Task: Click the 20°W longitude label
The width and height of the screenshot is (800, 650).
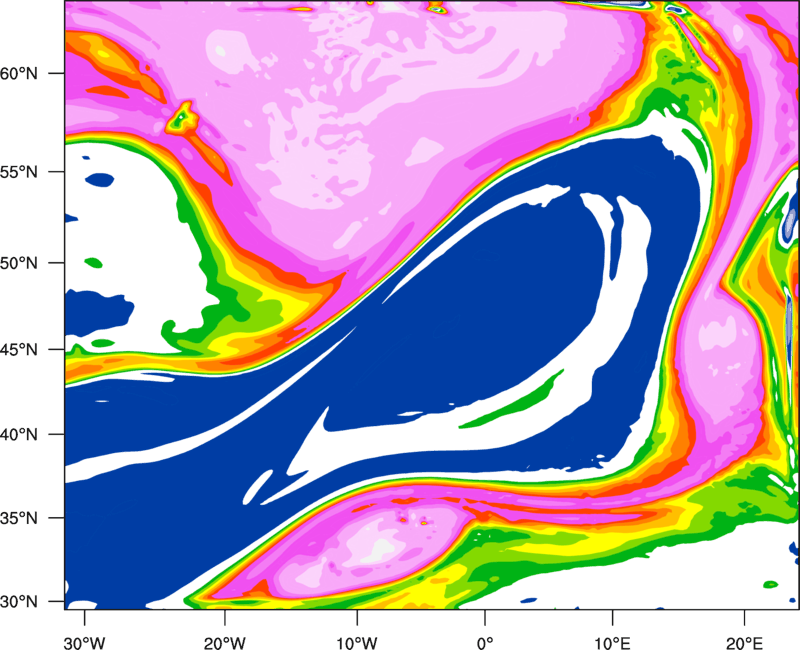Action: click(x=224, y=643)
